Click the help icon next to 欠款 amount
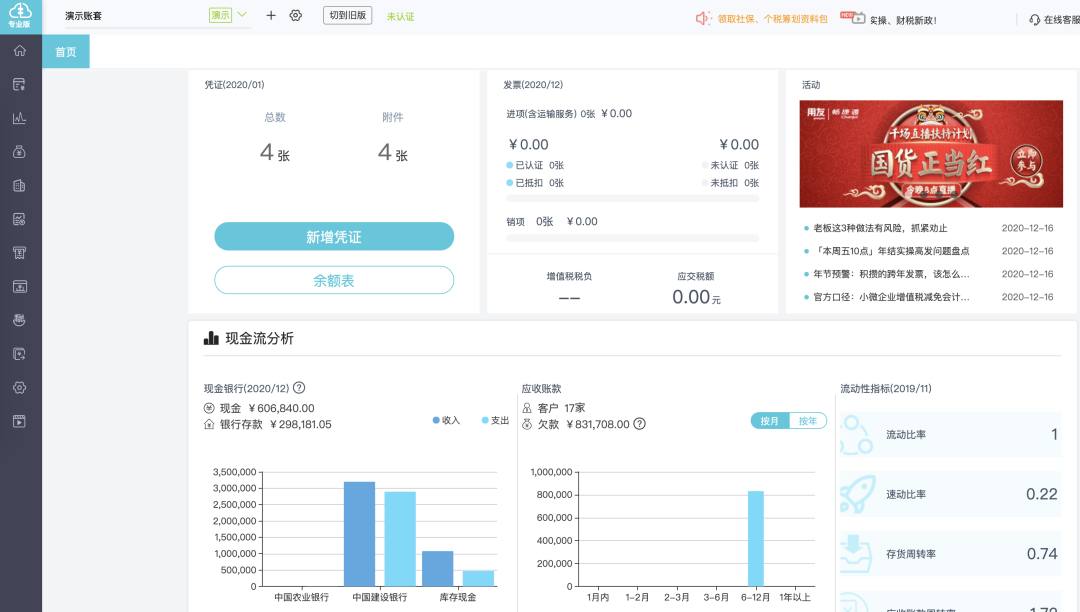The image size is (1080, 612). [640, 424]
